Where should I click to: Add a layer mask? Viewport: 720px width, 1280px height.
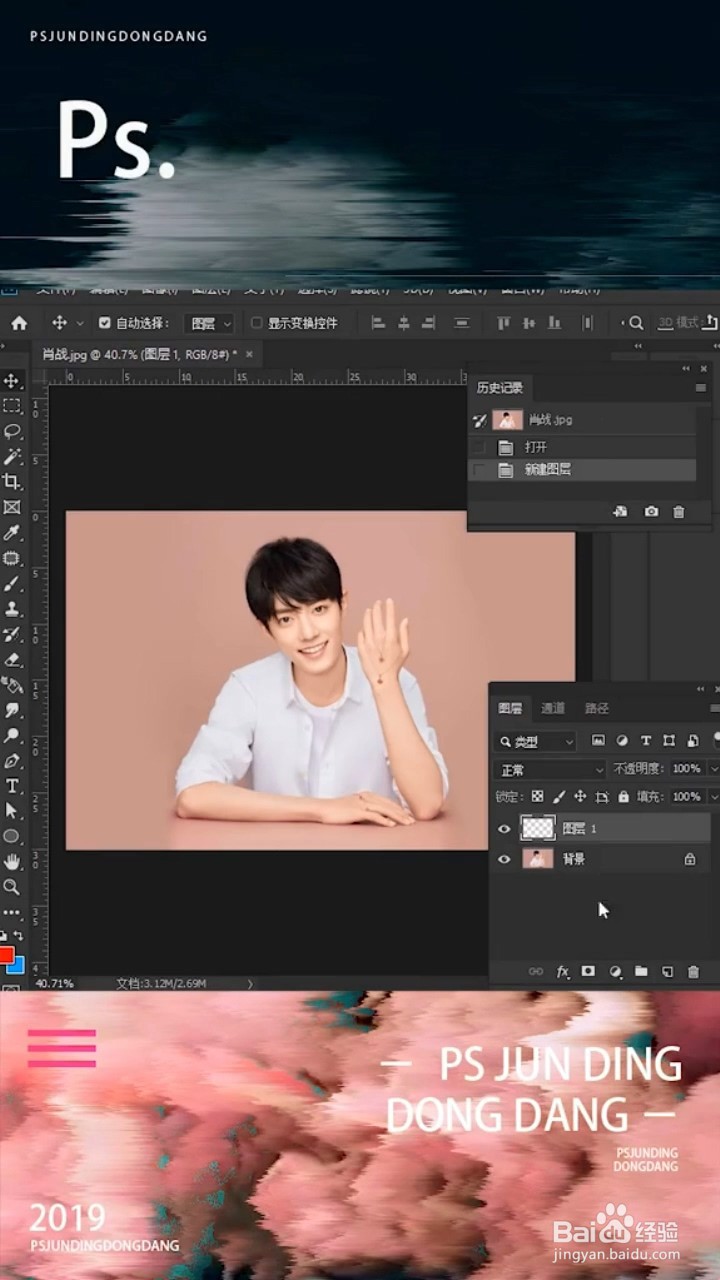(588, 971)
